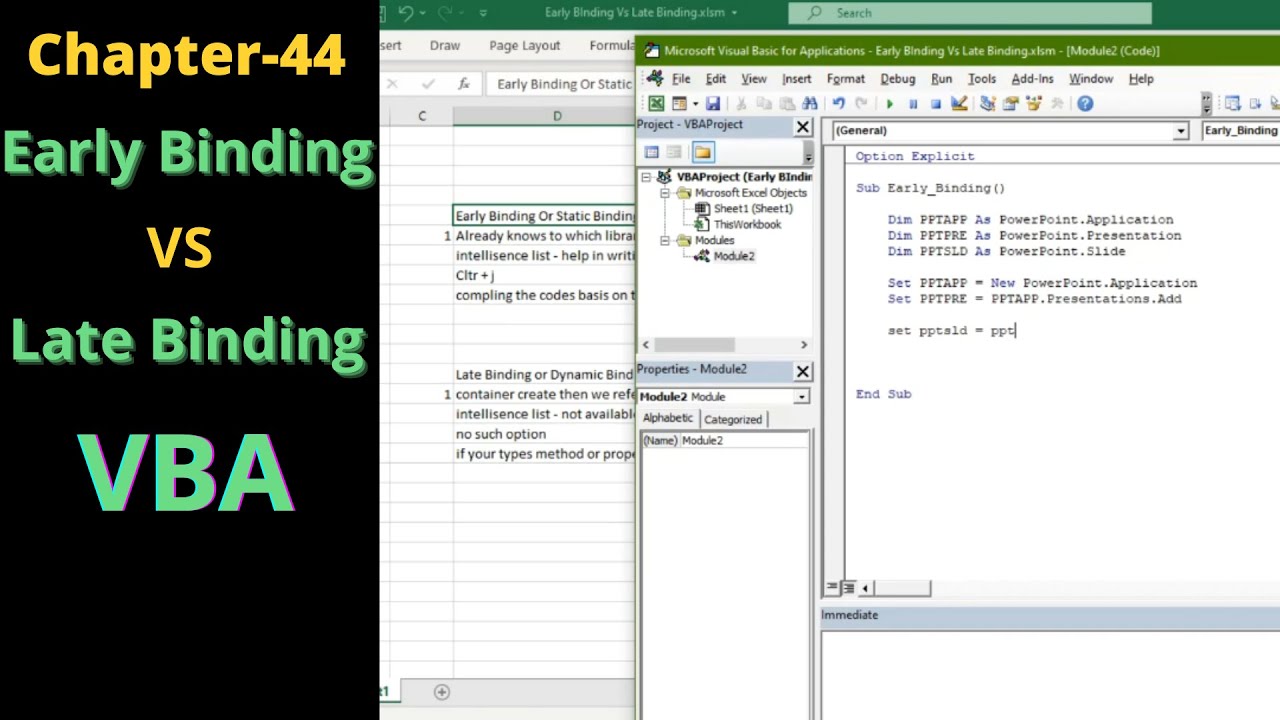Open Object Browser toolbar icon
Image resolution: width=1280 pixels, height=720 pixels.
click(x=1034, y=104)
